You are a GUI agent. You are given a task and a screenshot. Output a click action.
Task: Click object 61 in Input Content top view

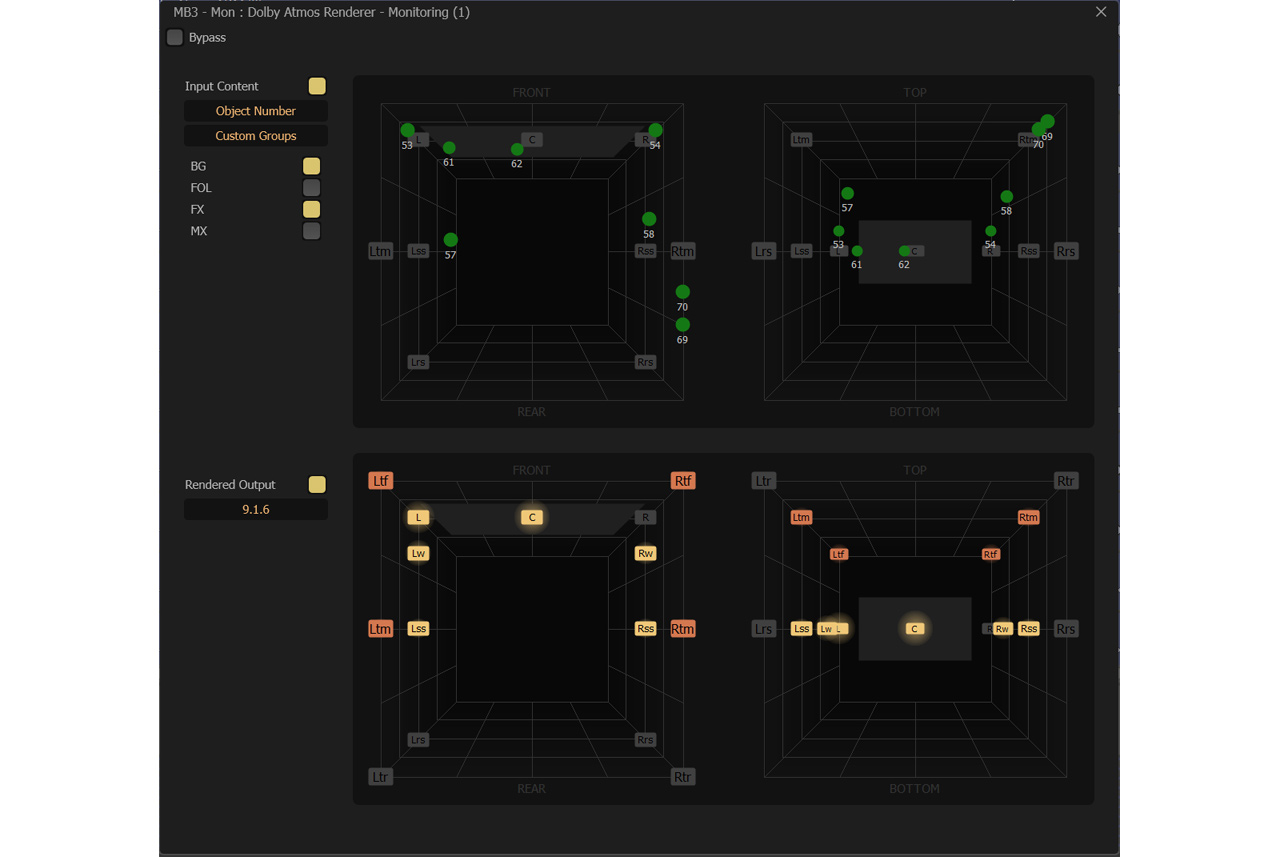(x=857, y=251)
